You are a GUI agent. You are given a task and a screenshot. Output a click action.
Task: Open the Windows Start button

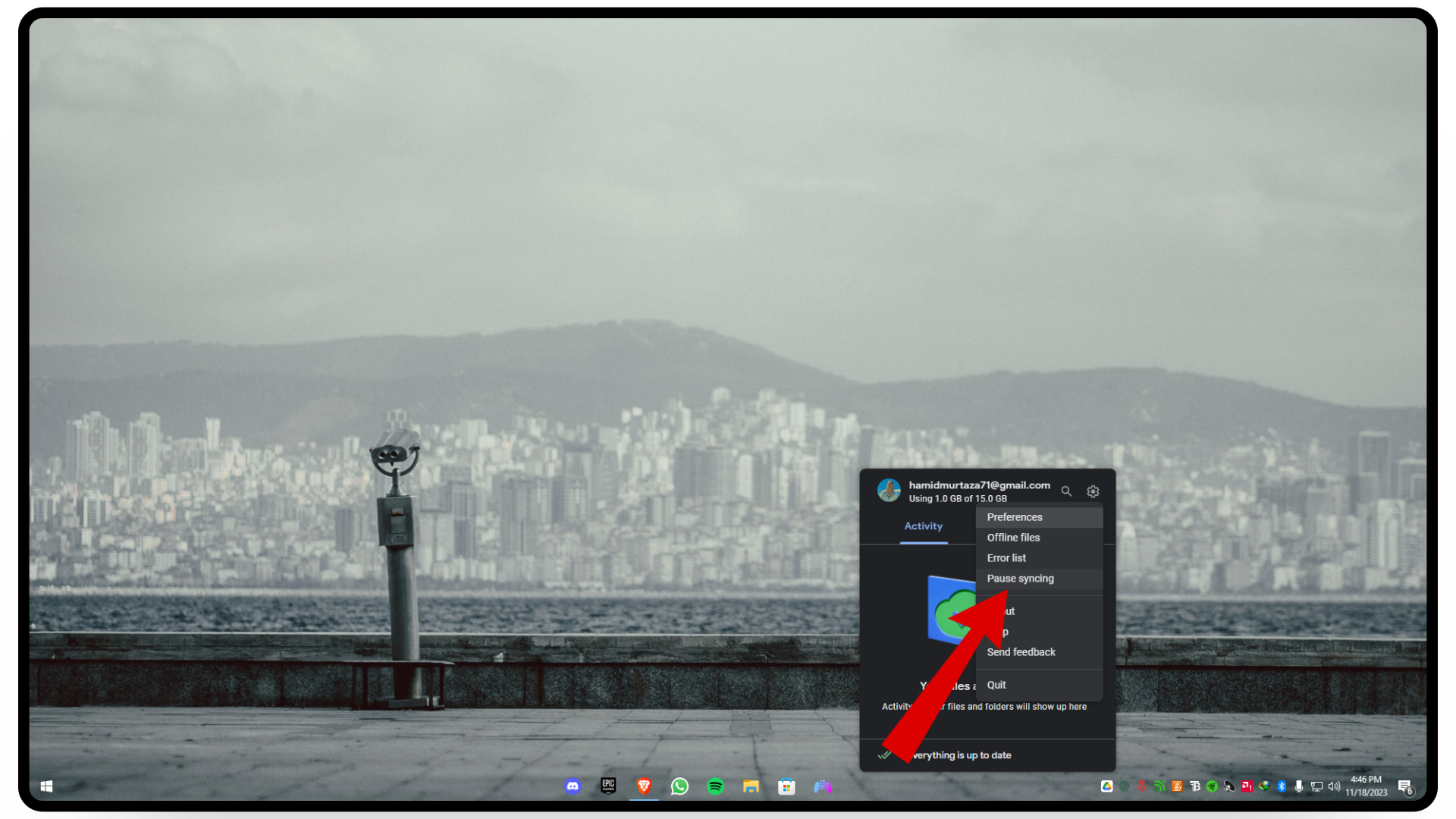coord(46,786)
